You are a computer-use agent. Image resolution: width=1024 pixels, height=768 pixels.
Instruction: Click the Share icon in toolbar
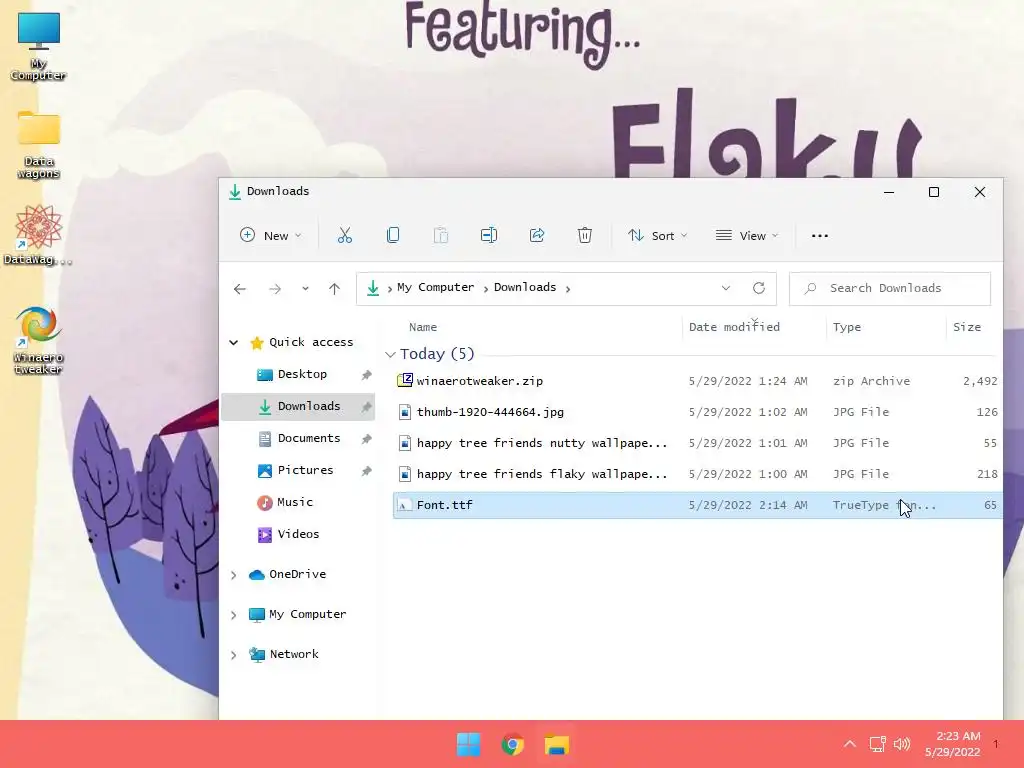(537, 236)
